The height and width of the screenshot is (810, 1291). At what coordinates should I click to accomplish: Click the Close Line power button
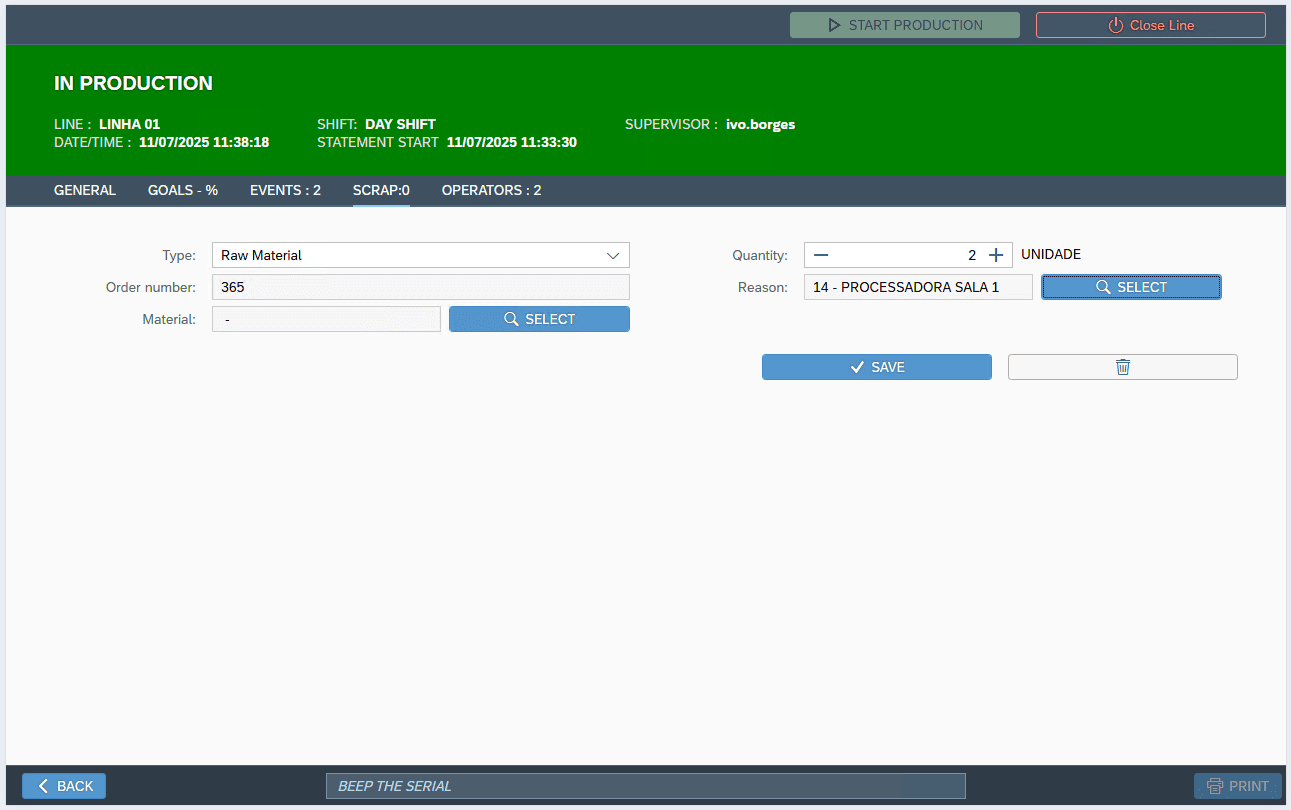(x=1150, y=25)
